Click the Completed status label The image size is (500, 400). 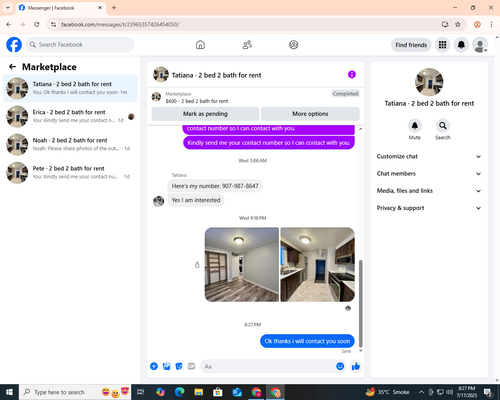(345, 94)
